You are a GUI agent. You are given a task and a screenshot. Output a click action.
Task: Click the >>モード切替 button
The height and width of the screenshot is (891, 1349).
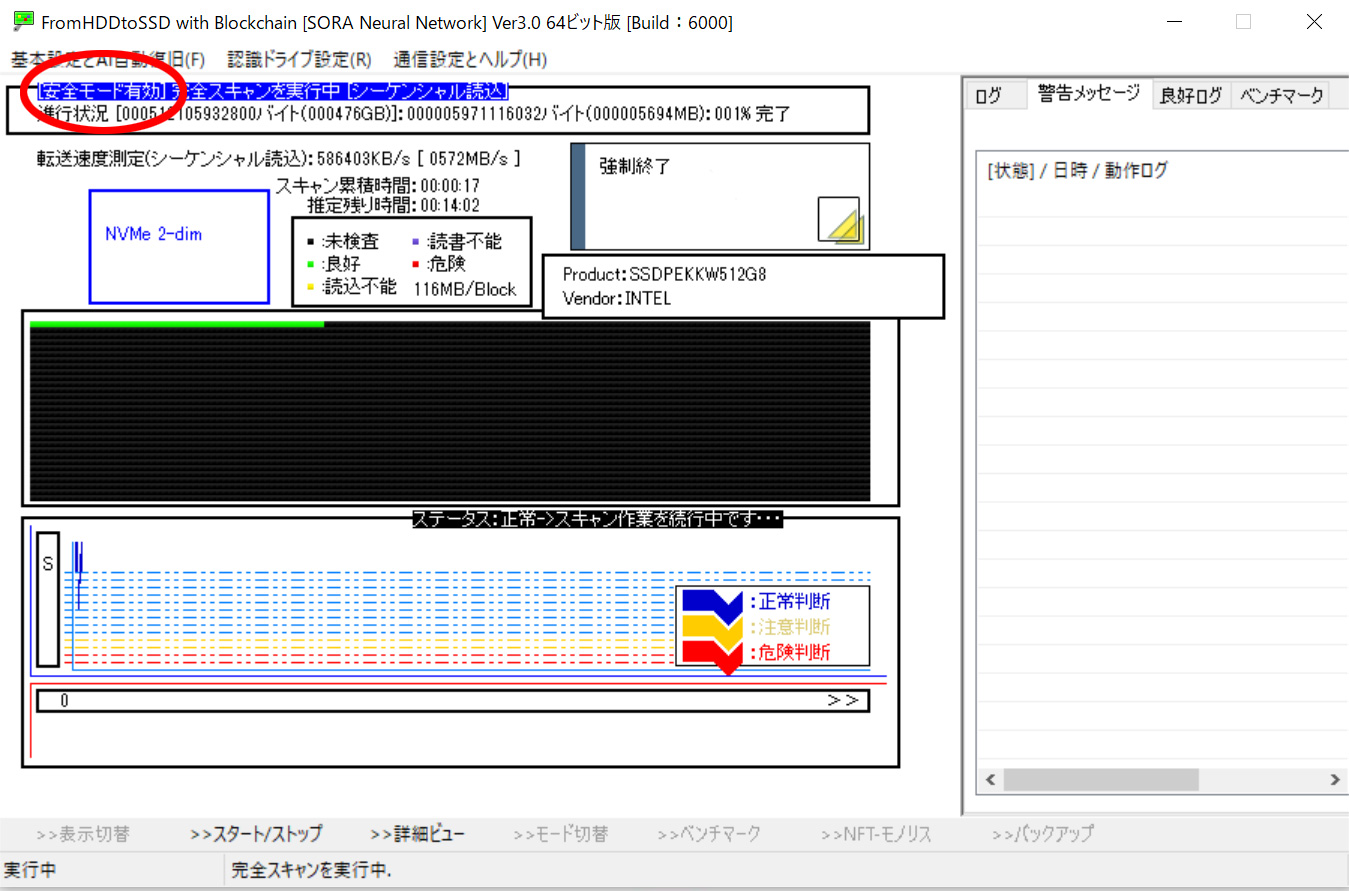click(x=560, y=833)
